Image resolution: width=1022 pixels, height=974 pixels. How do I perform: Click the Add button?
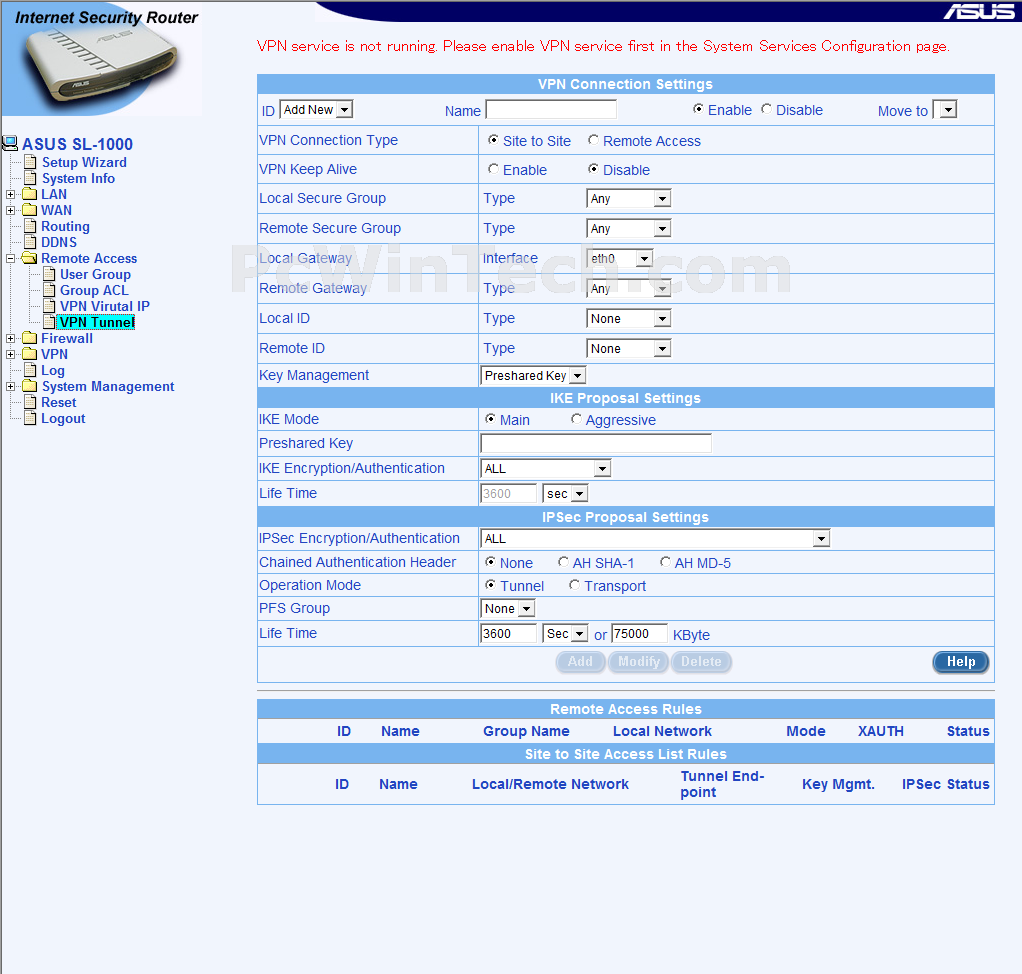point(580,662)
